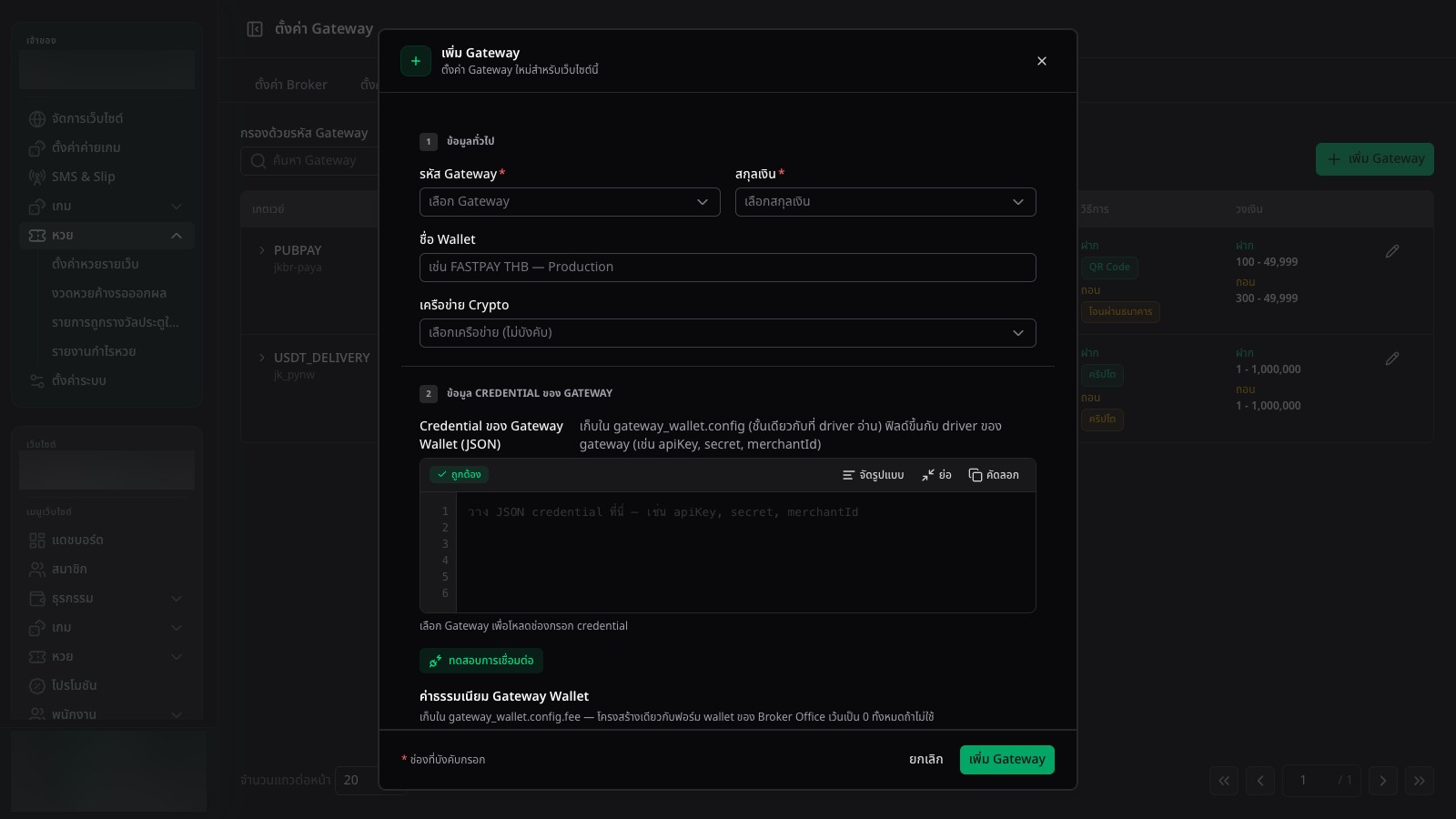Go to the previous page

tap(1260, 781)
